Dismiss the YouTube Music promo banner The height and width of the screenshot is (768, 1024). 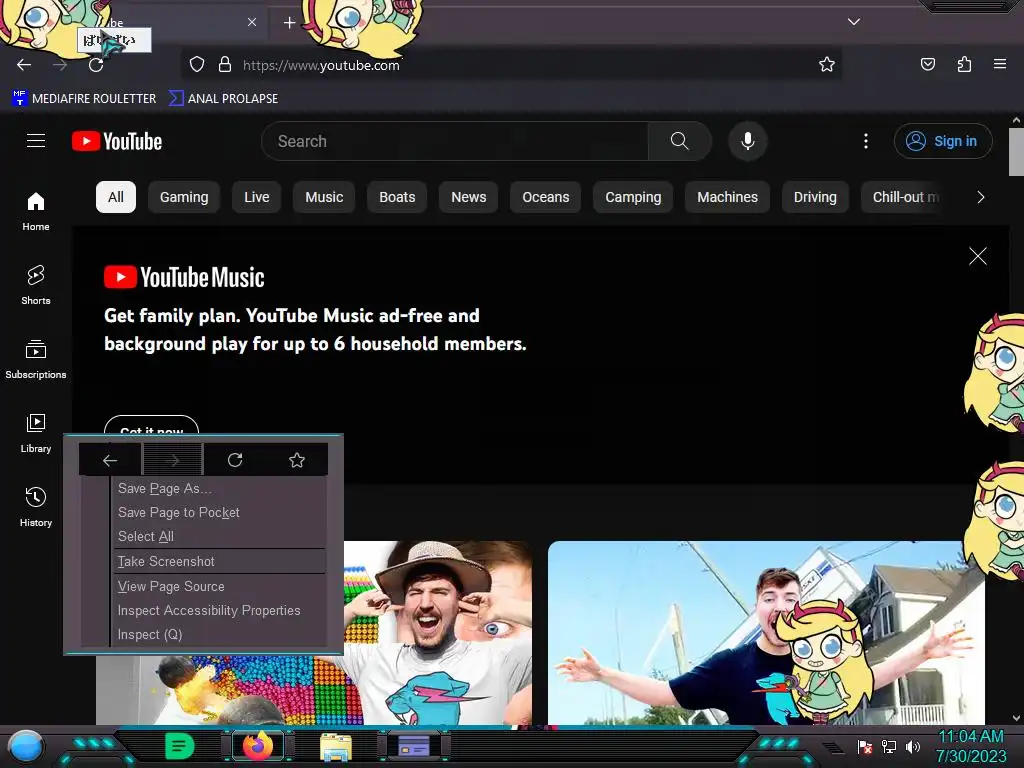978,256
